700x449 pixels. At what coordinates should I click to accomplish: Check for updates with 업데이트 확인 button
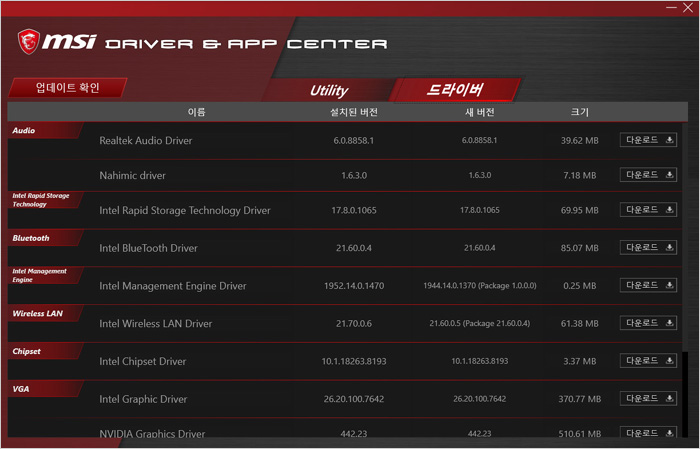(x=67, y=87)
